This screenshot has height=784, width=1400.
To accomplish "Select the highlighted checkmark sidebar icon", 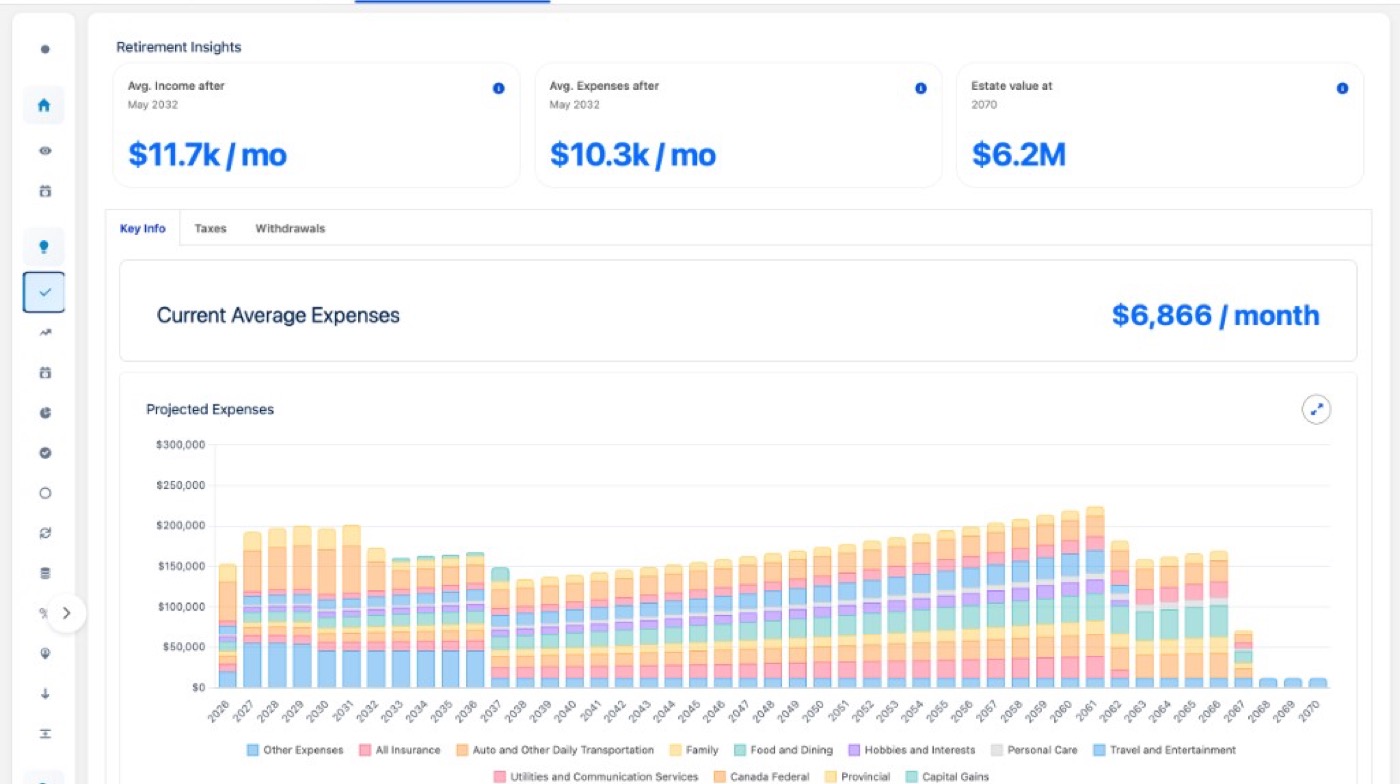I will pos(44,293).
